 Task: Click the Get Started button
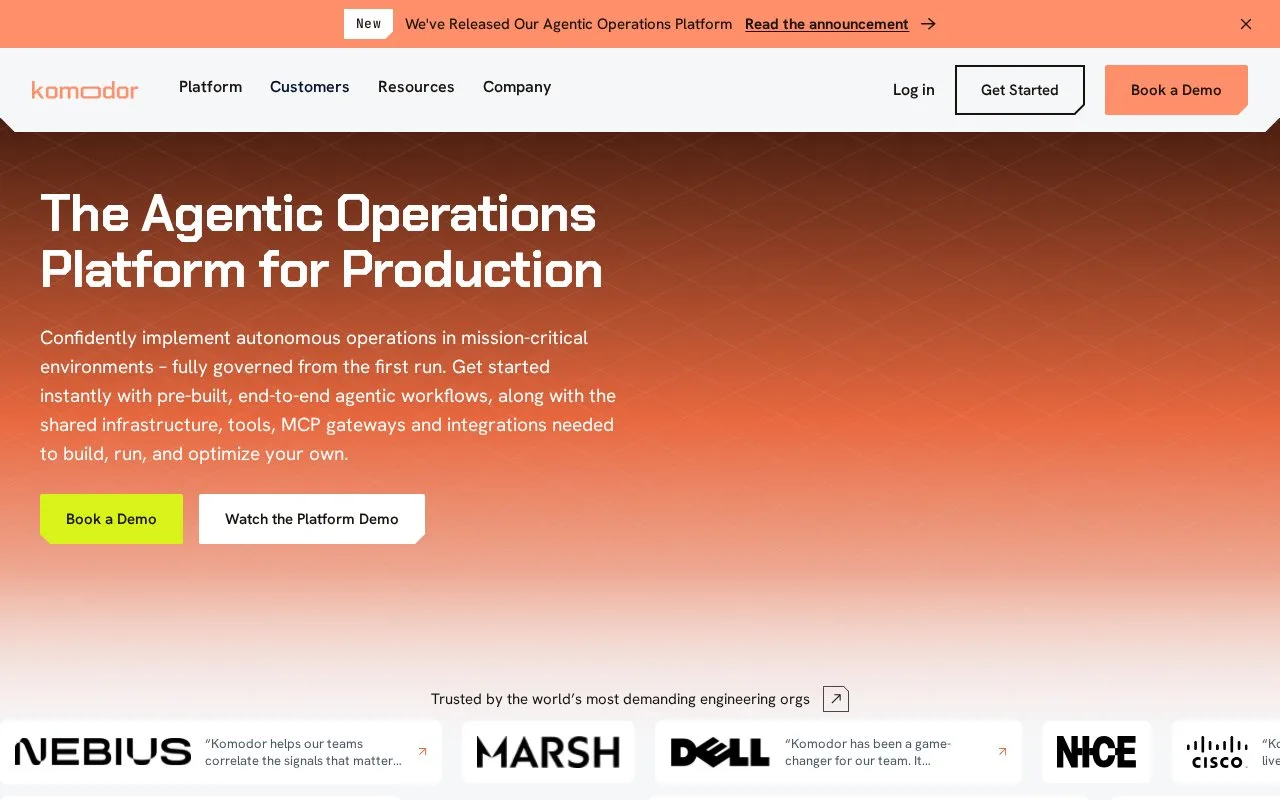pyautogui.click(x=1020, y=90)
